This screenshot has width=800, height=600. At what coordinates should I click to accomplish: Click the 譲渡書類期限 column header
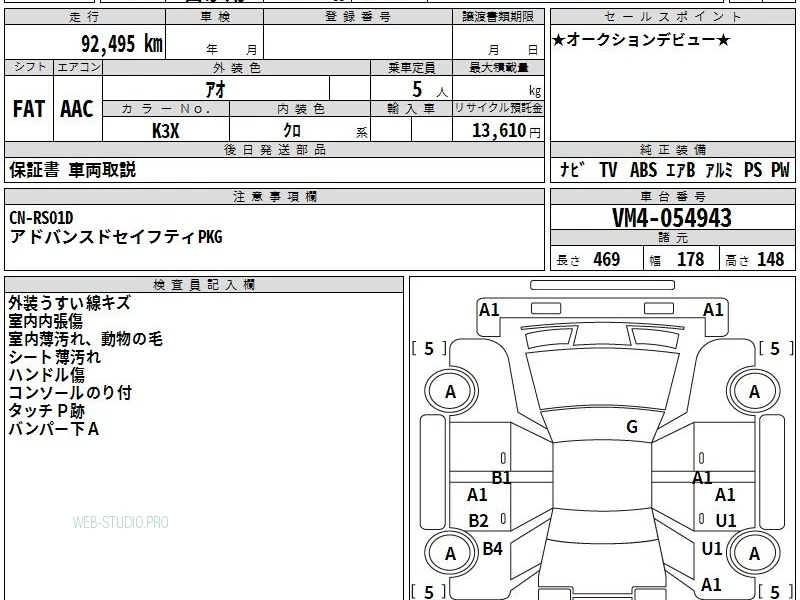[498, 17]
